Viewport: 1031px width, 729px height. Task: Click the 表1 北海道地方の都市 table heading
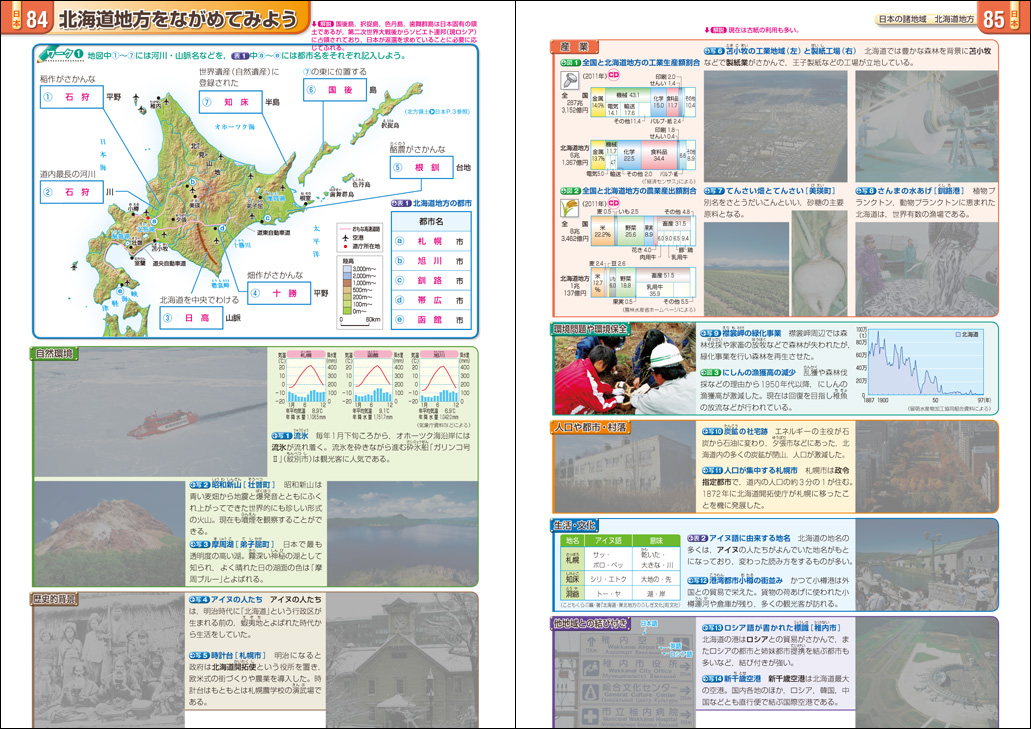(431, 204)
